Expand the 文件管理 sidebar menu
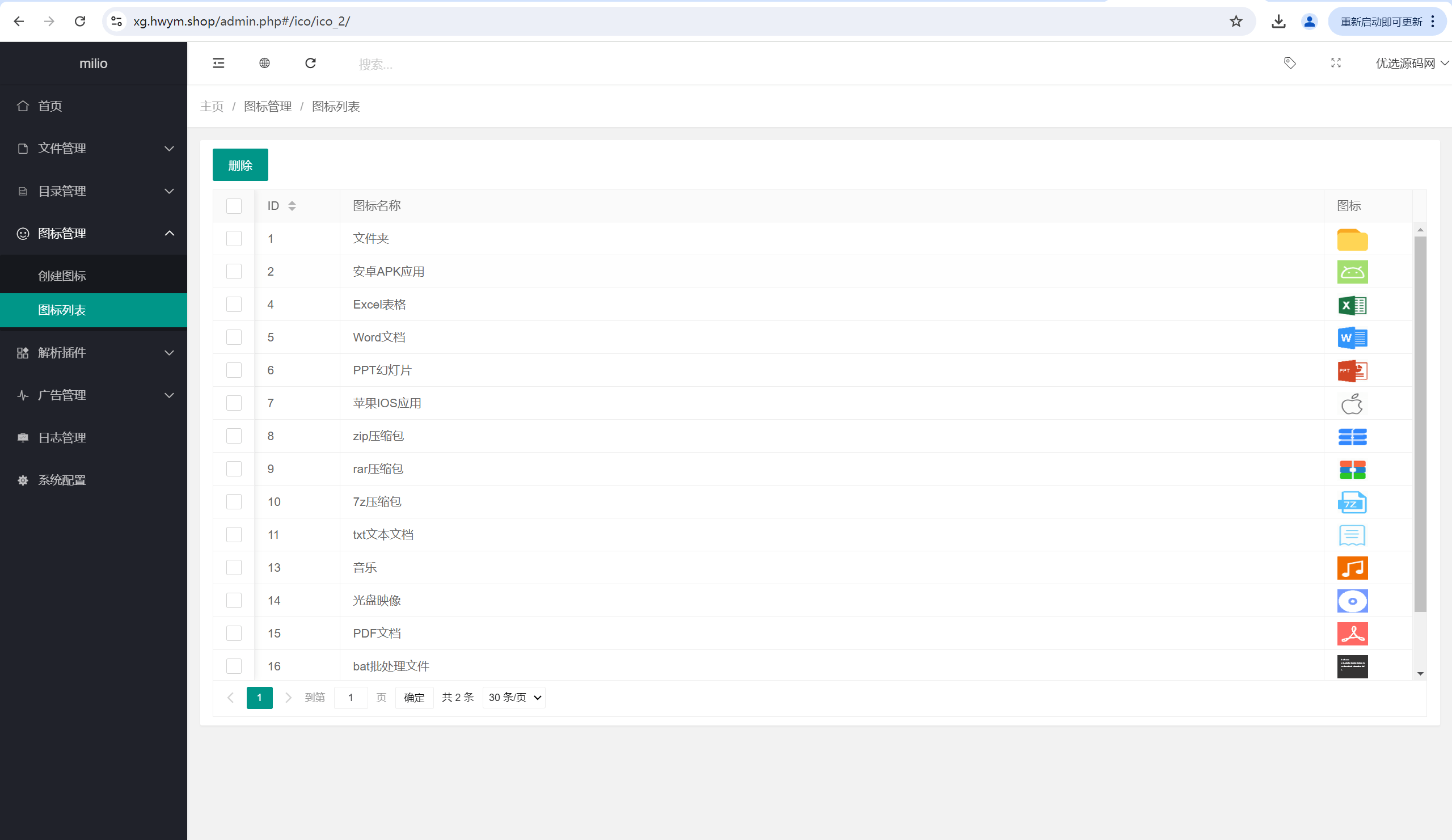This screenshot has height=840, width=1452. pos(94,149)
